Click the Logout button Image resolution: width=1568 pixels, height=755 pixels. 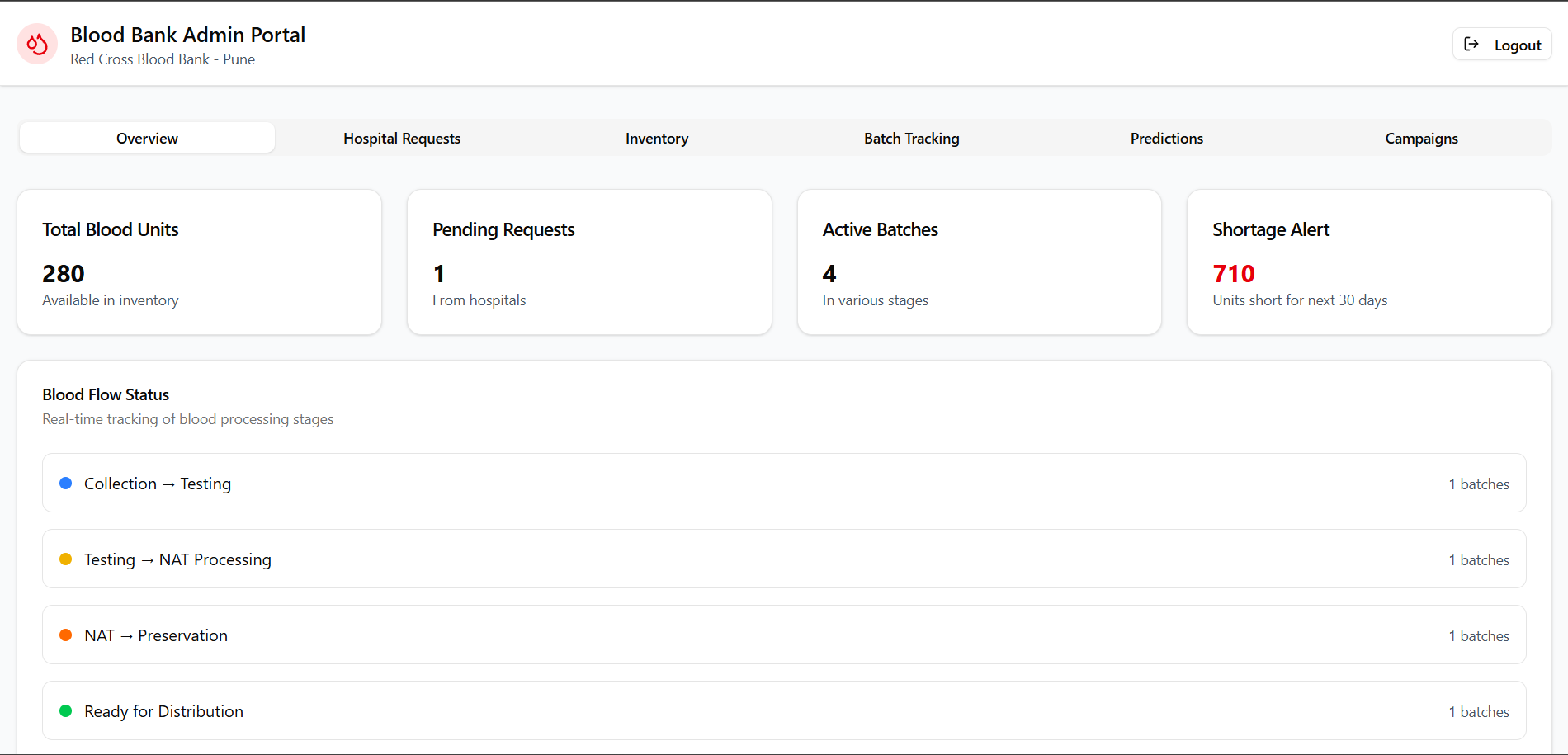pyautogui.click(x=1502, y=45)
